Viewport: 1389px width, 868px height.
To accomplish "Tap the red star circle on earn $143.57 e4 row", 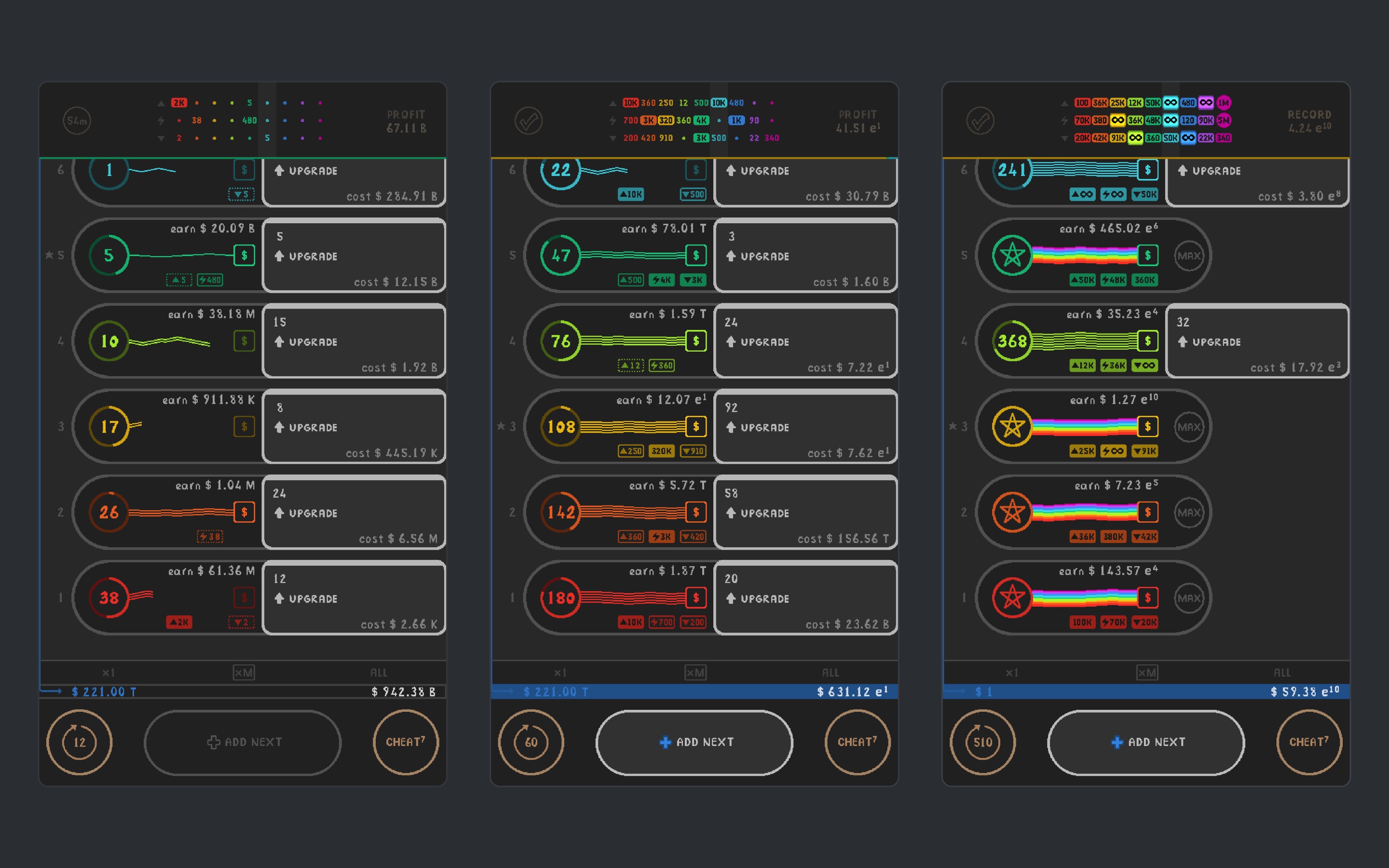I will 1012,597.
